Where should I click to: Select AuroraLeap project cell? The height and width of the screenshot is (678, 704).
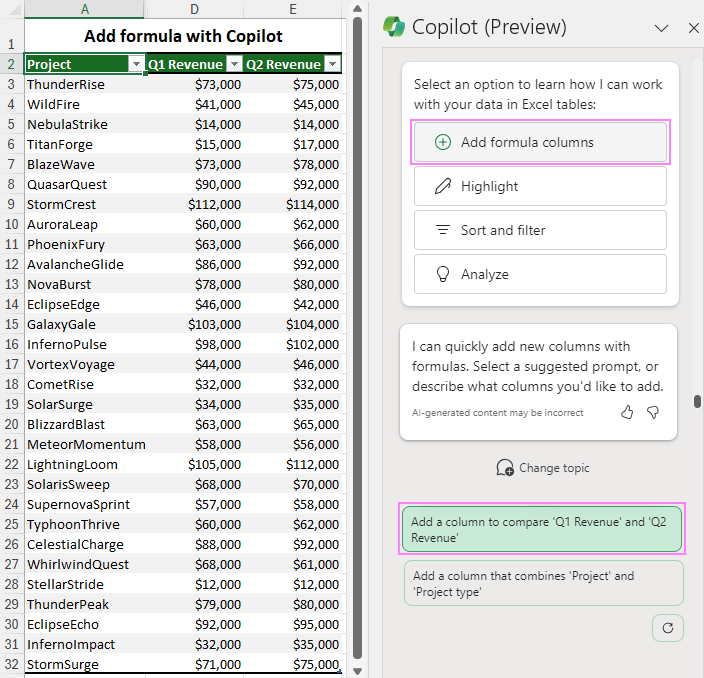85,224
